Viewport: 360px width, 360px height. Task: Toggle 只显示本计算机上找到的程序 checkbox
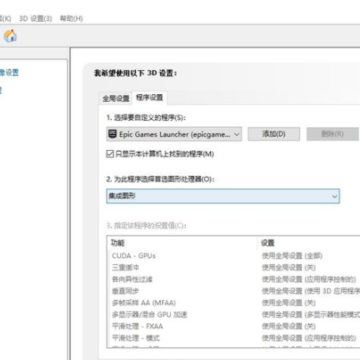[110, 154]
